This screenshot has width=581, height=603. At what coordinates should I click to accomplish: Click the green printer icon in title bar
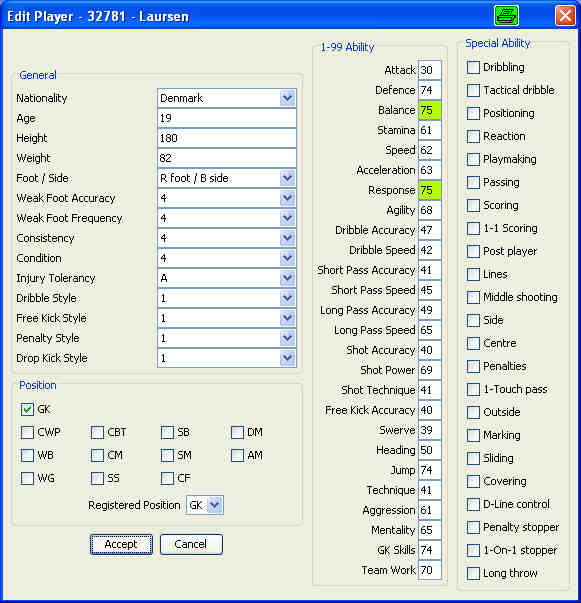(x=506, y=16)
